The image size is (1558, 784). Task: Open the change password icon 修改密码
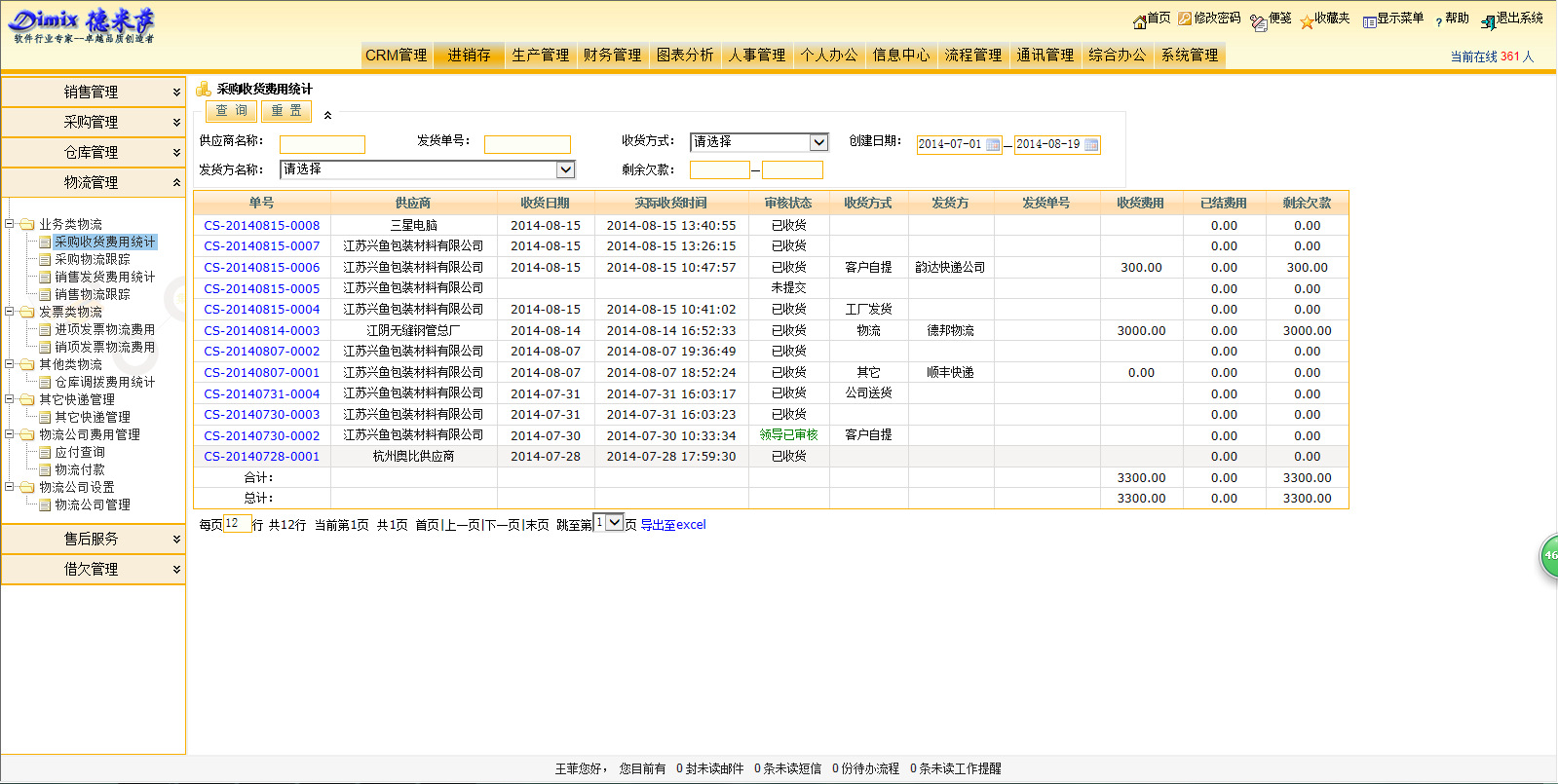(x=1185, y=19)
